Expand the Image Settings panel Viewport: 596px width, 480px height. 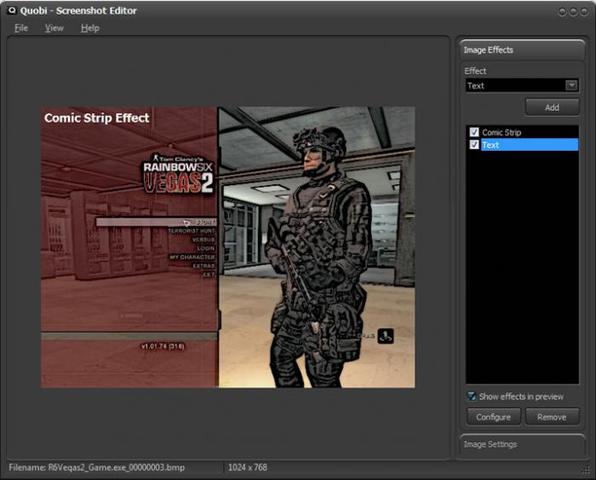tap(522, 444)
